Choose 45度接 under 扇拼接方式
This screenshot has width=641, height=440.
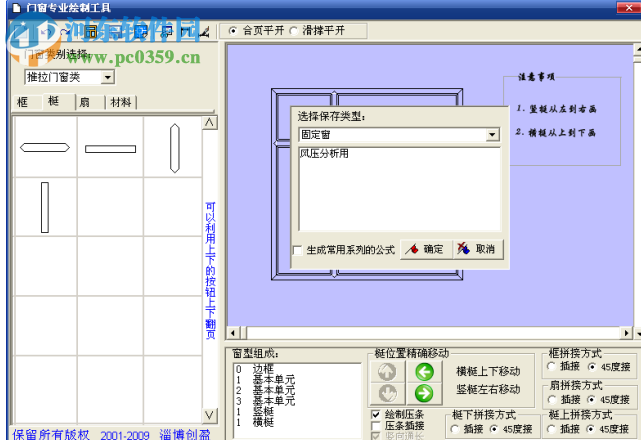coord(591,399)
